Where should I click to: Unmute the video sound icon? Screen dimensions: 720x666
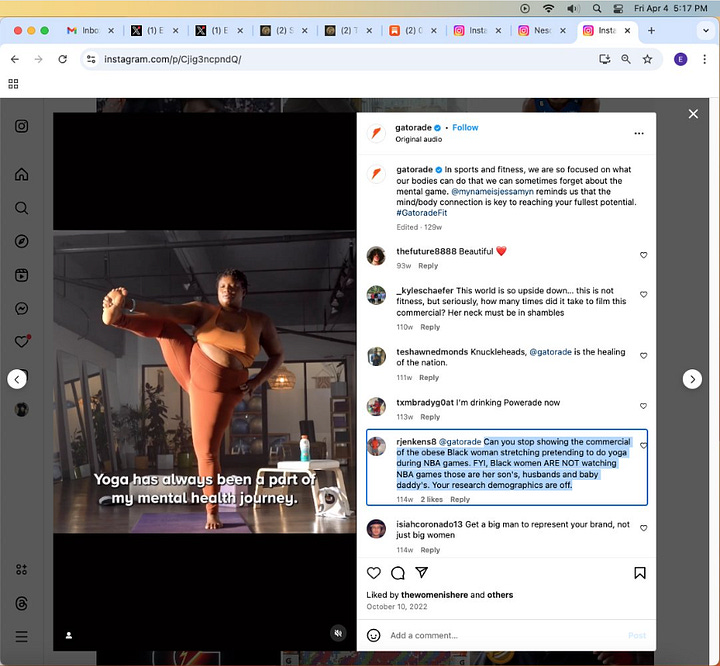338,633
